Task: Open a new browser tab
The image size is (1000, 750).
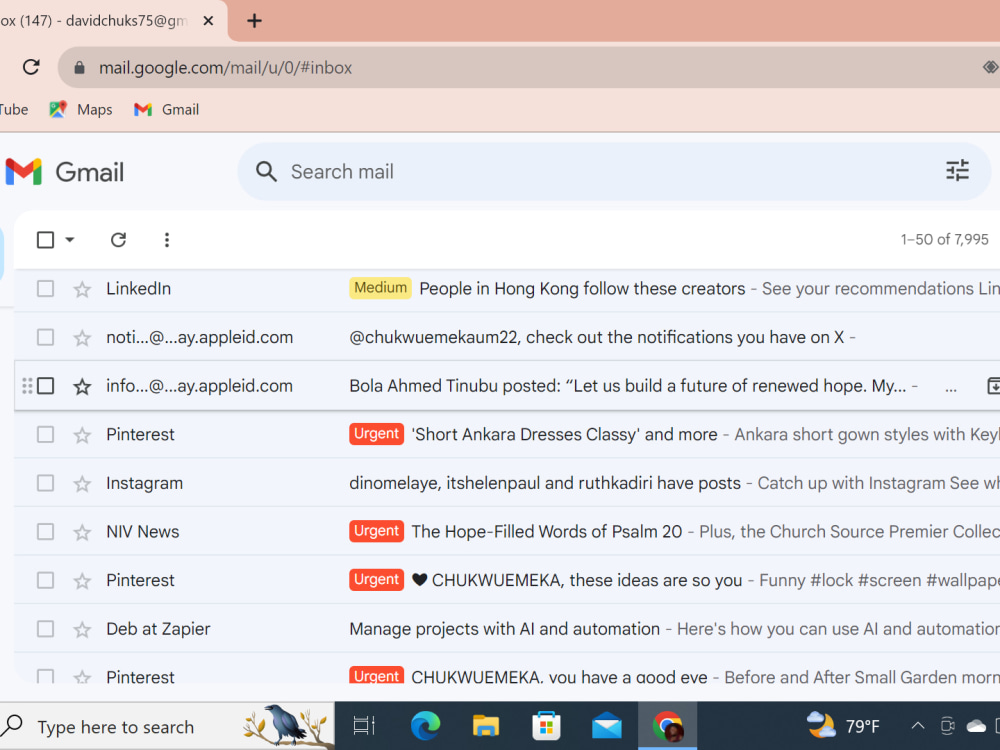Action: point(254,21)
